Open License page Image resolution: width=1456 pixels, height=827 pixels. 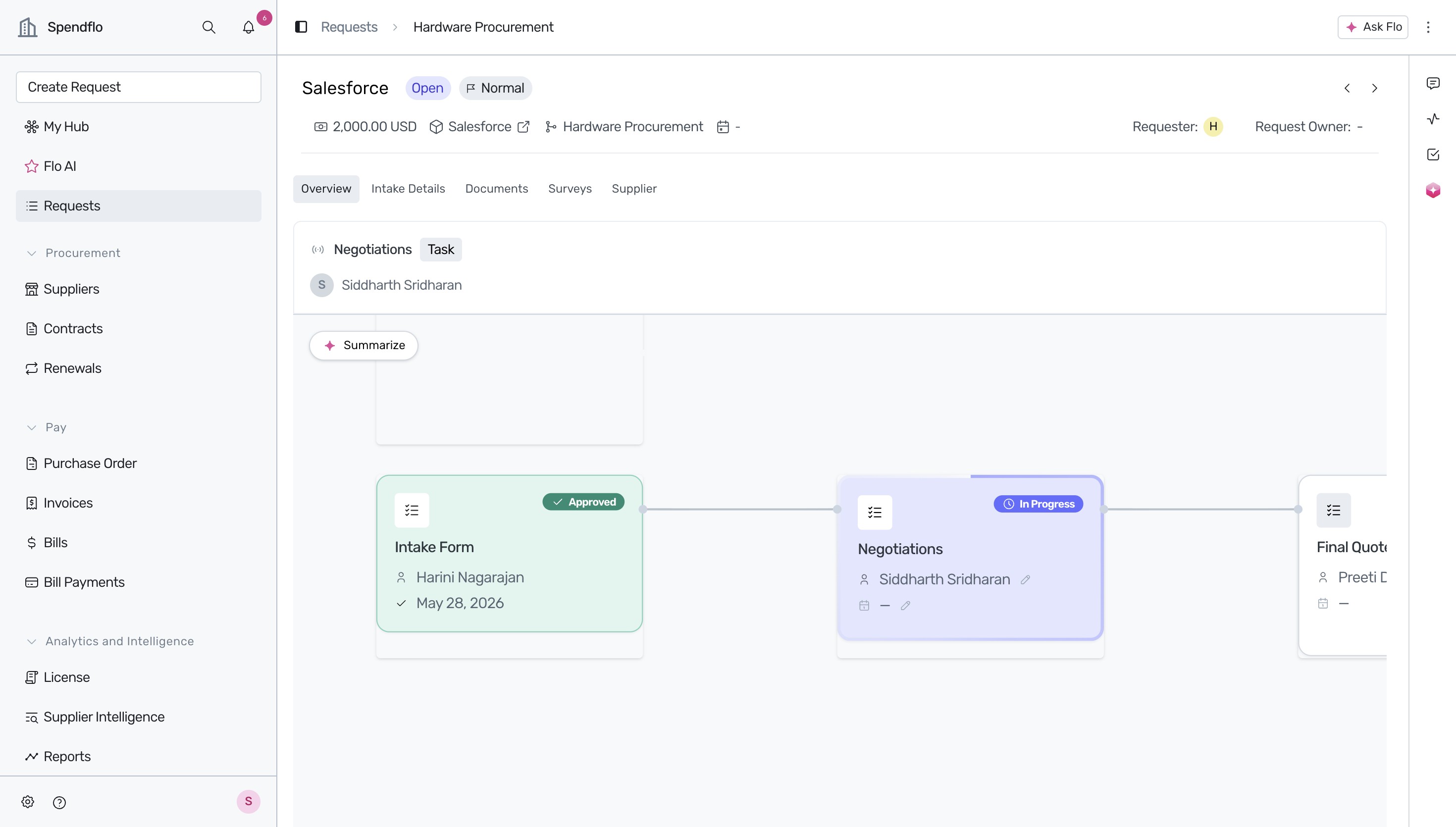click(x=139, y=677)
